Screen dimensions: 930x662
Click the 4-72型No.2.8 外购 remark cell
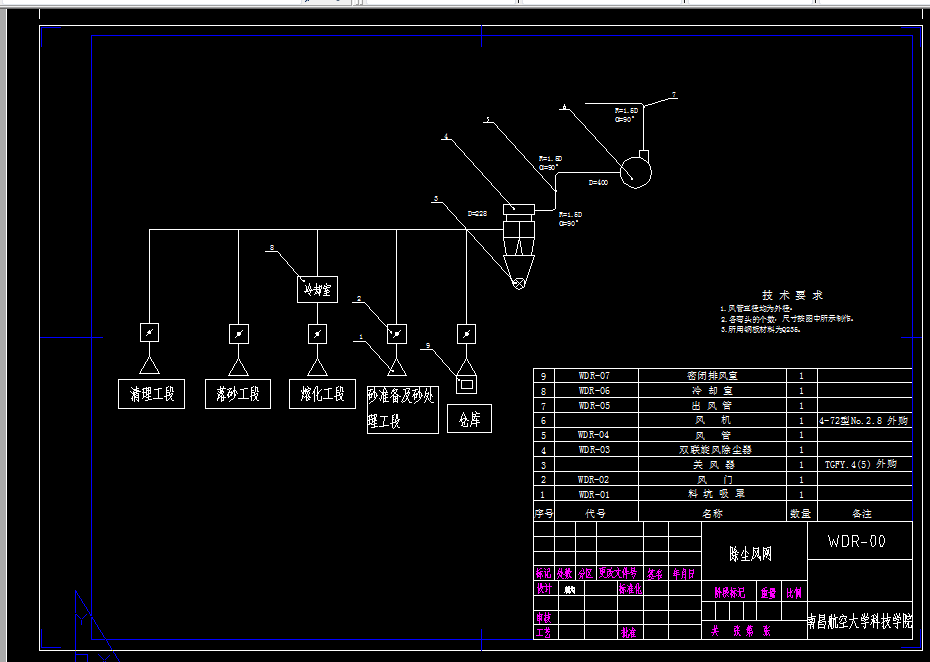click(x=864, y=421)
